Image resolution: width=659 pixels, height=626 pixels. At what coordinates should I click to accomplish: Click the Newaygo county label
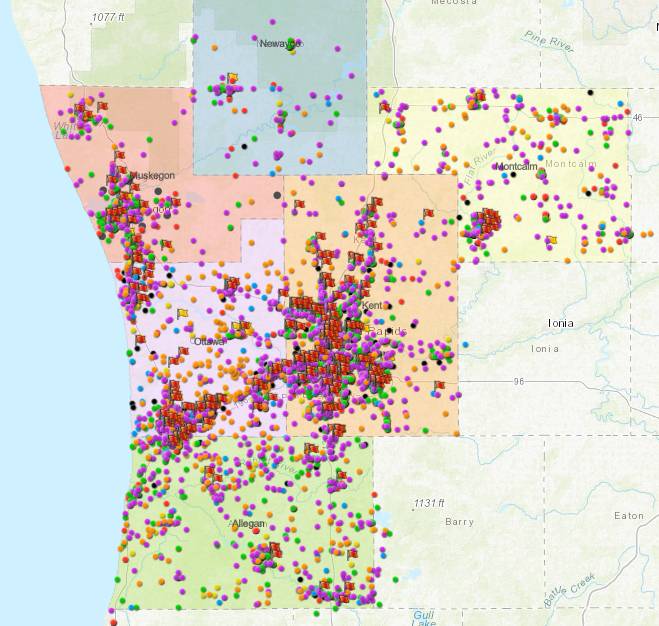pyautogui.click(x=280, y=44)
